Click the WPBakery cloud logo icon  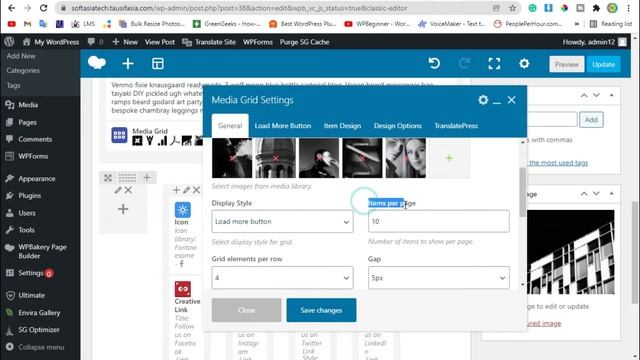97,63
